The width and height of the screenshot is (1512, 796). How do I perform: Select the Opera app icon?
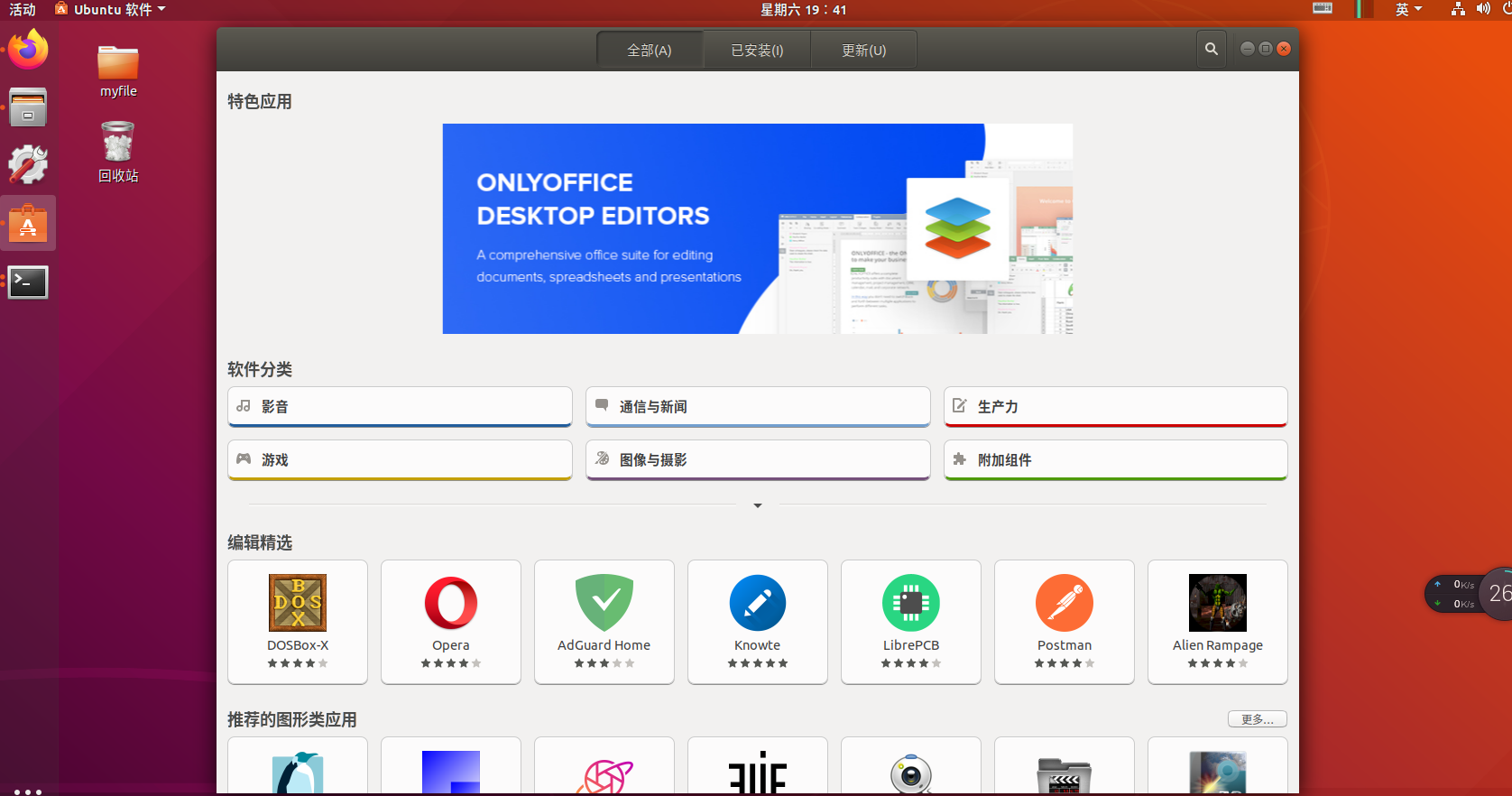click(451, 603)
